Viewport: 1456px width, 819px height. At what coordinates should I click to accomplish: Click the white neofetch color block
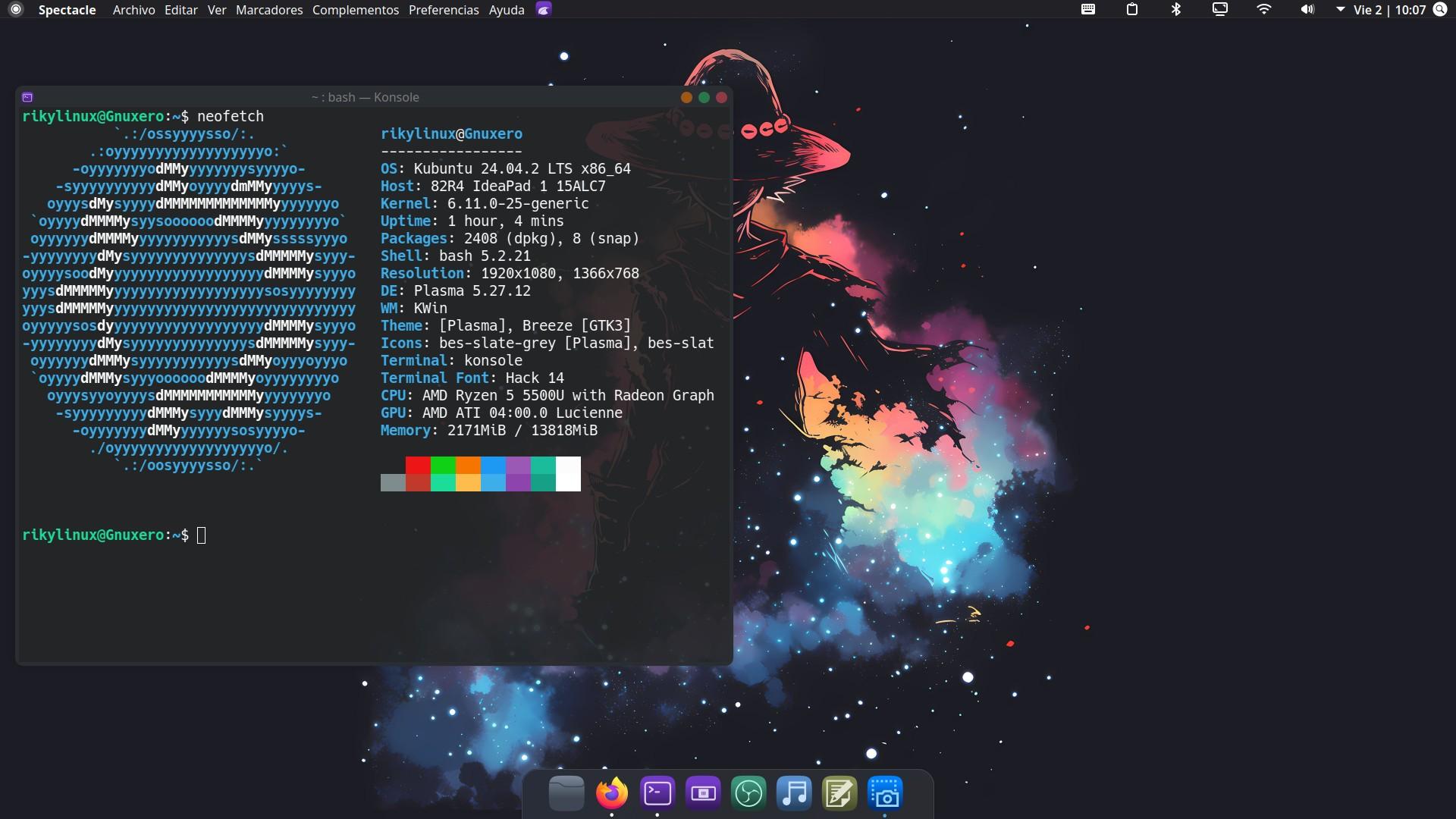[x=568, y=474]
